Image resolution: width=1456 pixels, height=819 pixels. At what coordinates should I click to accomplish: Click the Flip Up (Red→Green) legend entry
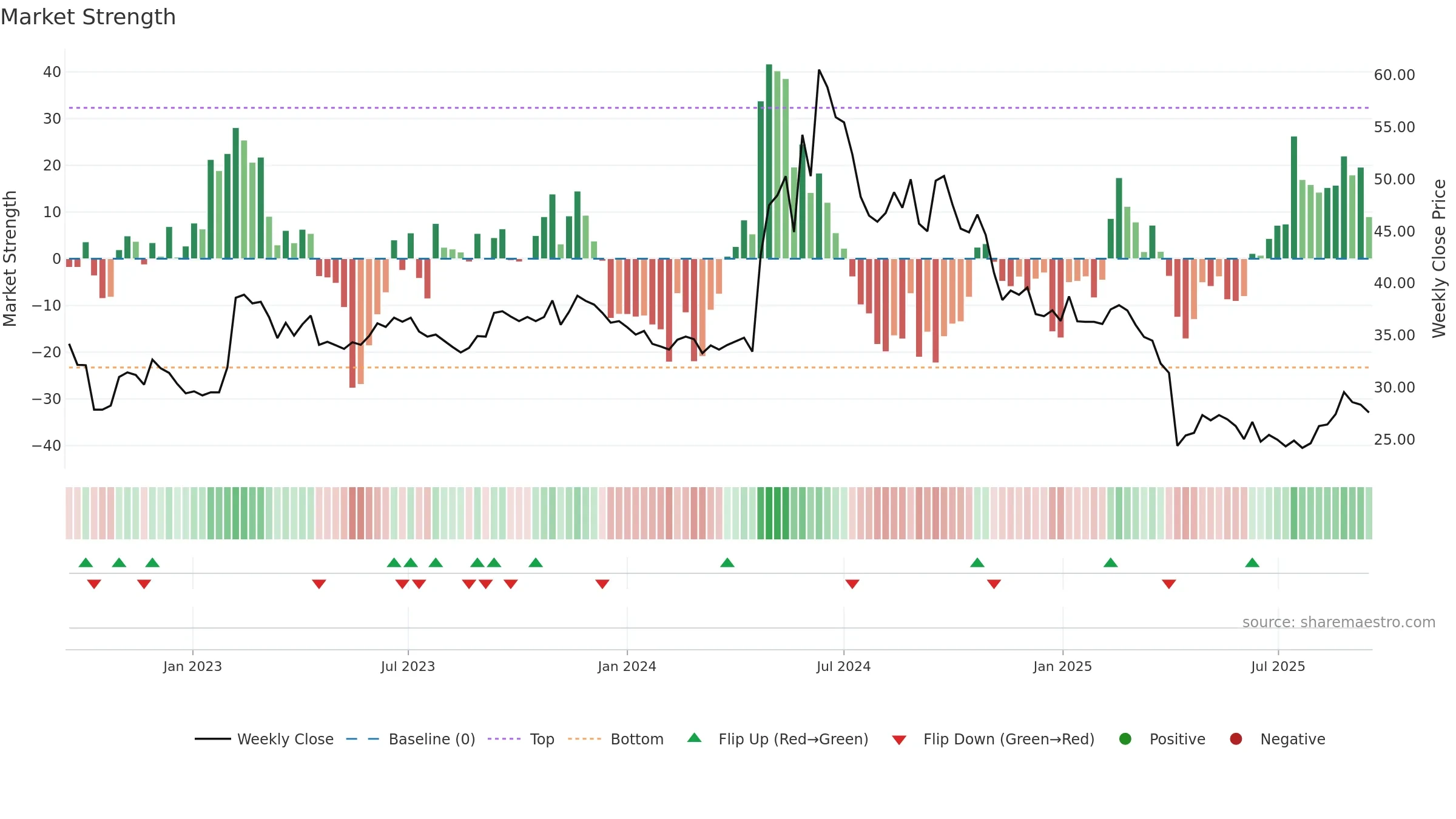point(778,739)
